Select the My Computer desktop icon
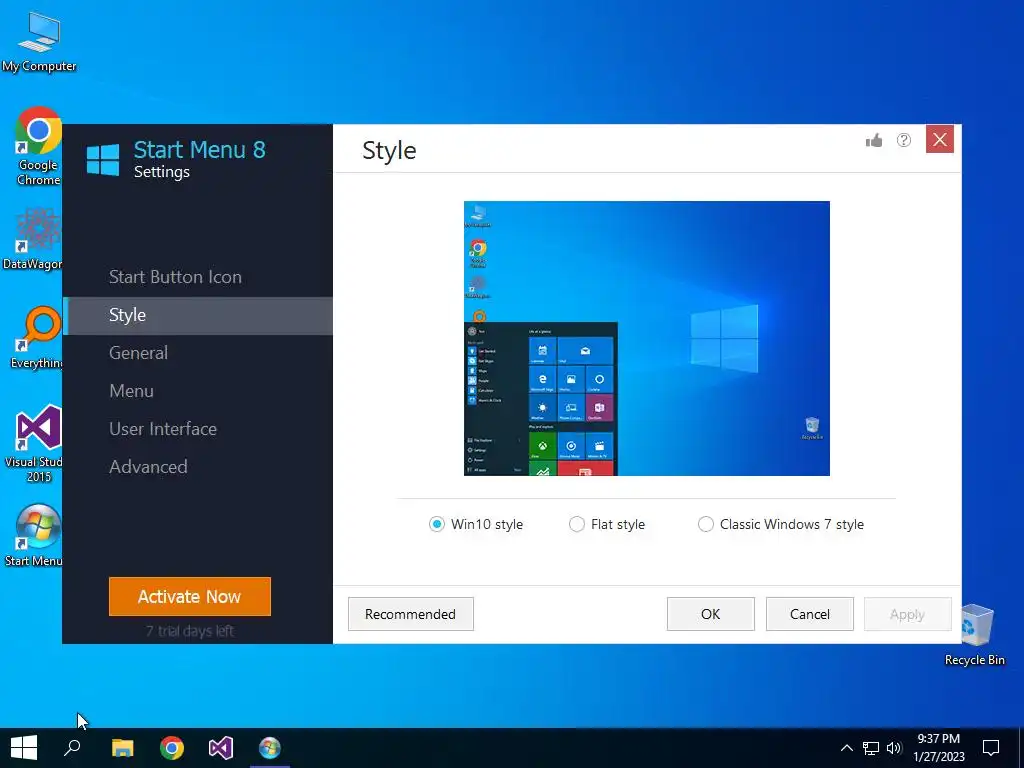1024x768 pixels. pyautogui.click(x=39, y=42)
